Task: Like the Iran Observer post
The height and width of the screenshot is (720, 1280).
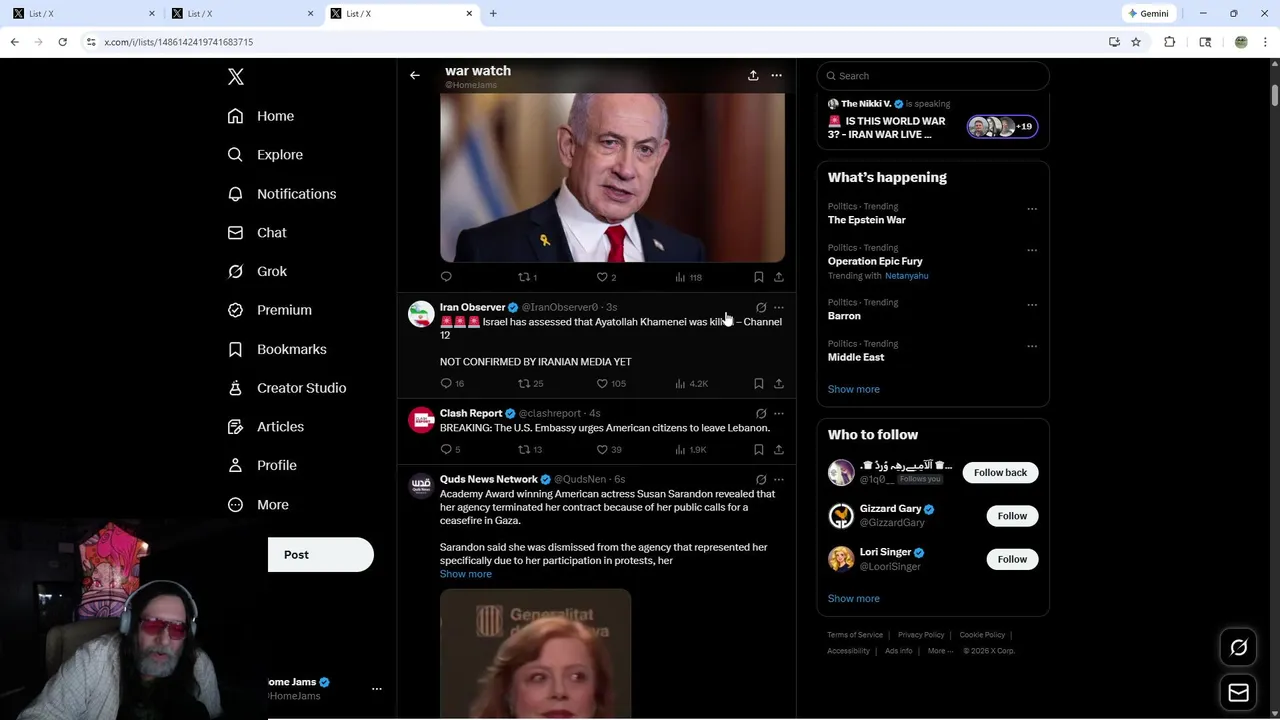Action: point(611,383)
